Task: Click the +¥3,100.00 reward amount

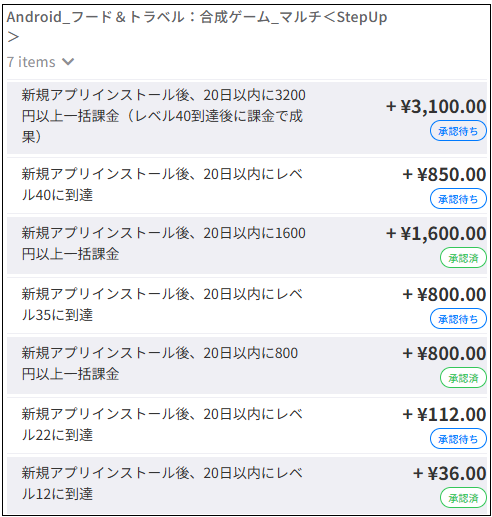Action: (x=436, y=107)
